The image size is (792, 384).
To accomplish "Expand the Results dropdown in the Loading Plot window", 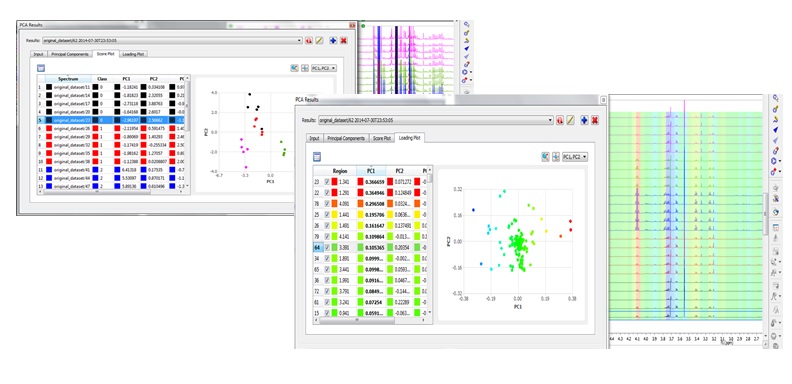I will click(x=436, y=120).
